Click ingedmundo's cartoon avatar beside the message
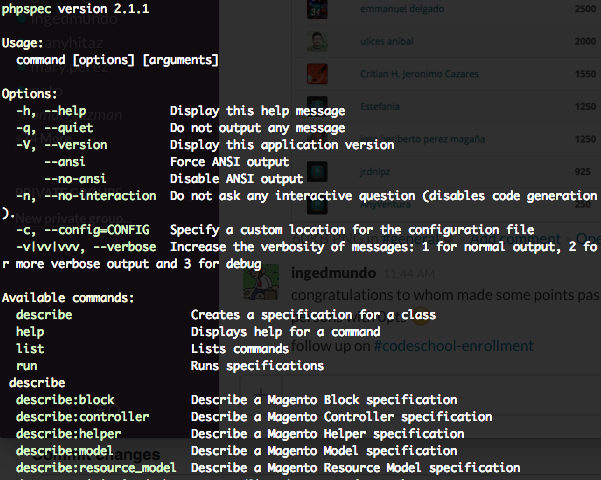 tap(261, 283)
